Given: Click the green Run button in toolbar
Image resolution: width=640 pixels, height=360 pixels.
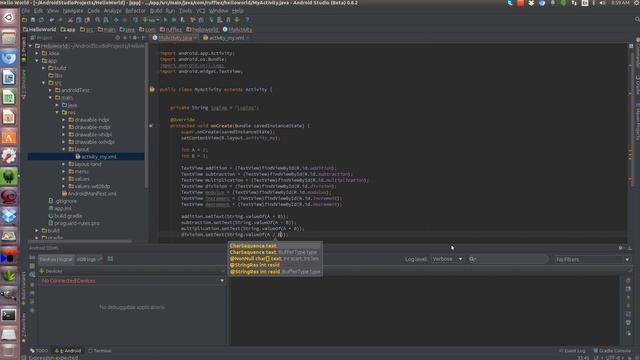Looking at the screenshot, I should [165, 20].
